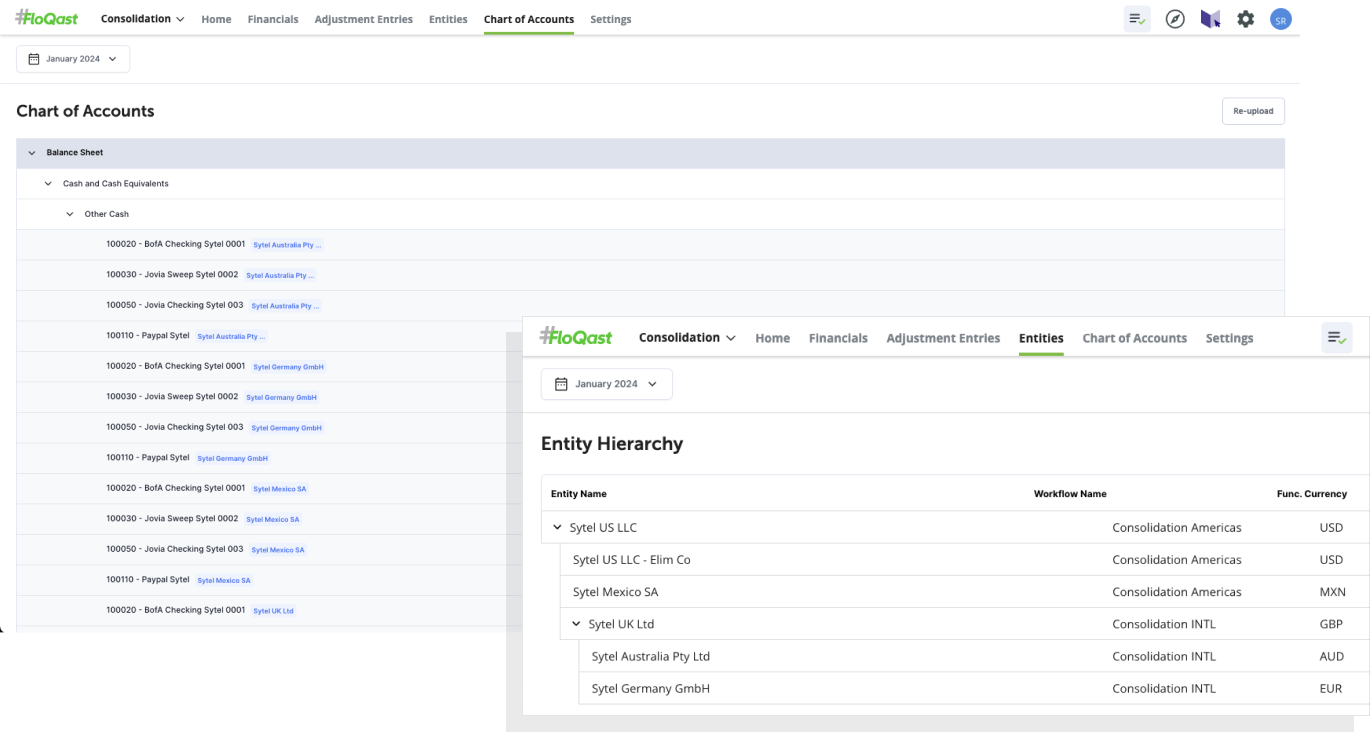1370x732 pixels.
Task: Click Sytel Mexico SA tag on 100030 Jovia Sweep row
Action: pos(272,519)
